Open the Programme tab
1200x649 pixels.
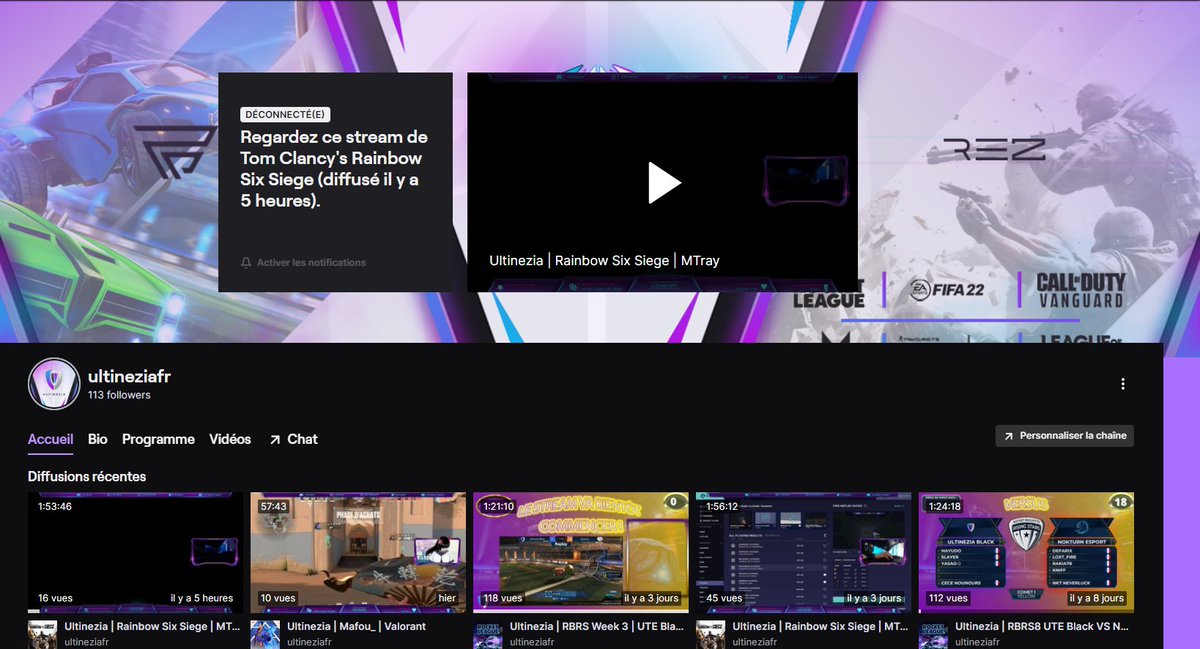pyautogui.click(x=158, y=439)
